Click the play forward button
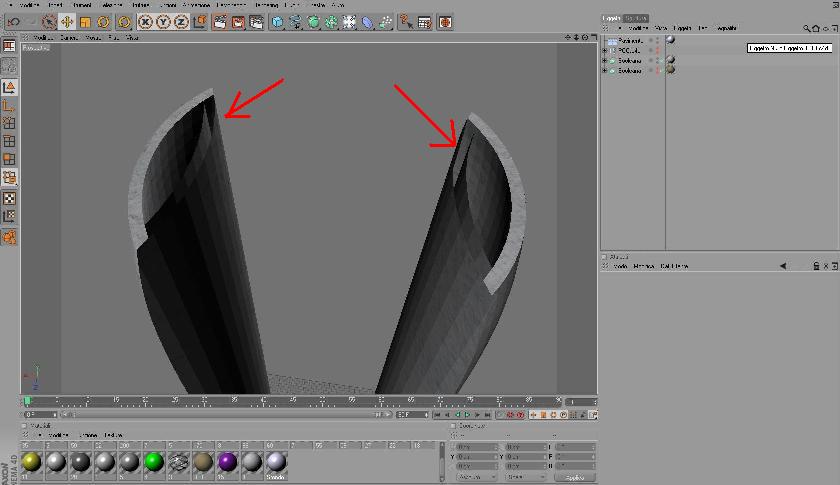The height and width of the screenshot is (485, 840). tap(467, 415)
